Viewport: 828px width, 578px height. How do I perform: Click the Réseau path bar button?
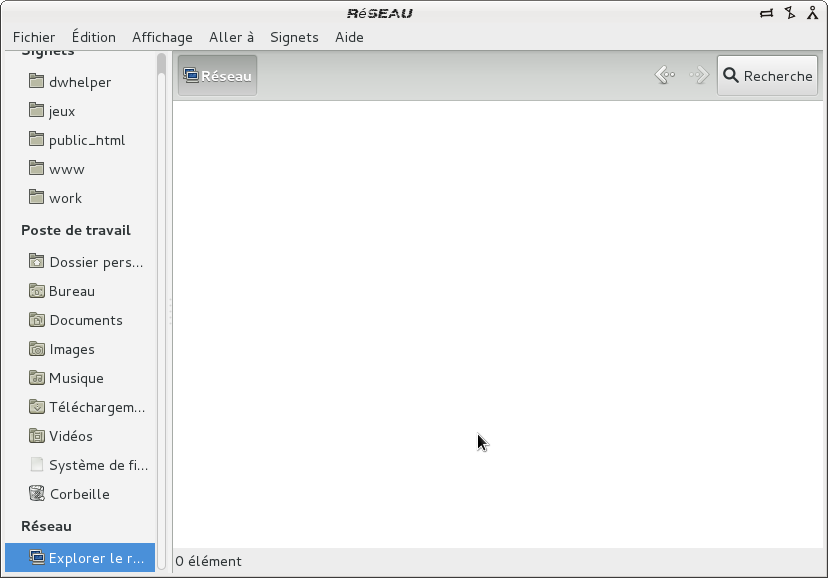[218, 75]
